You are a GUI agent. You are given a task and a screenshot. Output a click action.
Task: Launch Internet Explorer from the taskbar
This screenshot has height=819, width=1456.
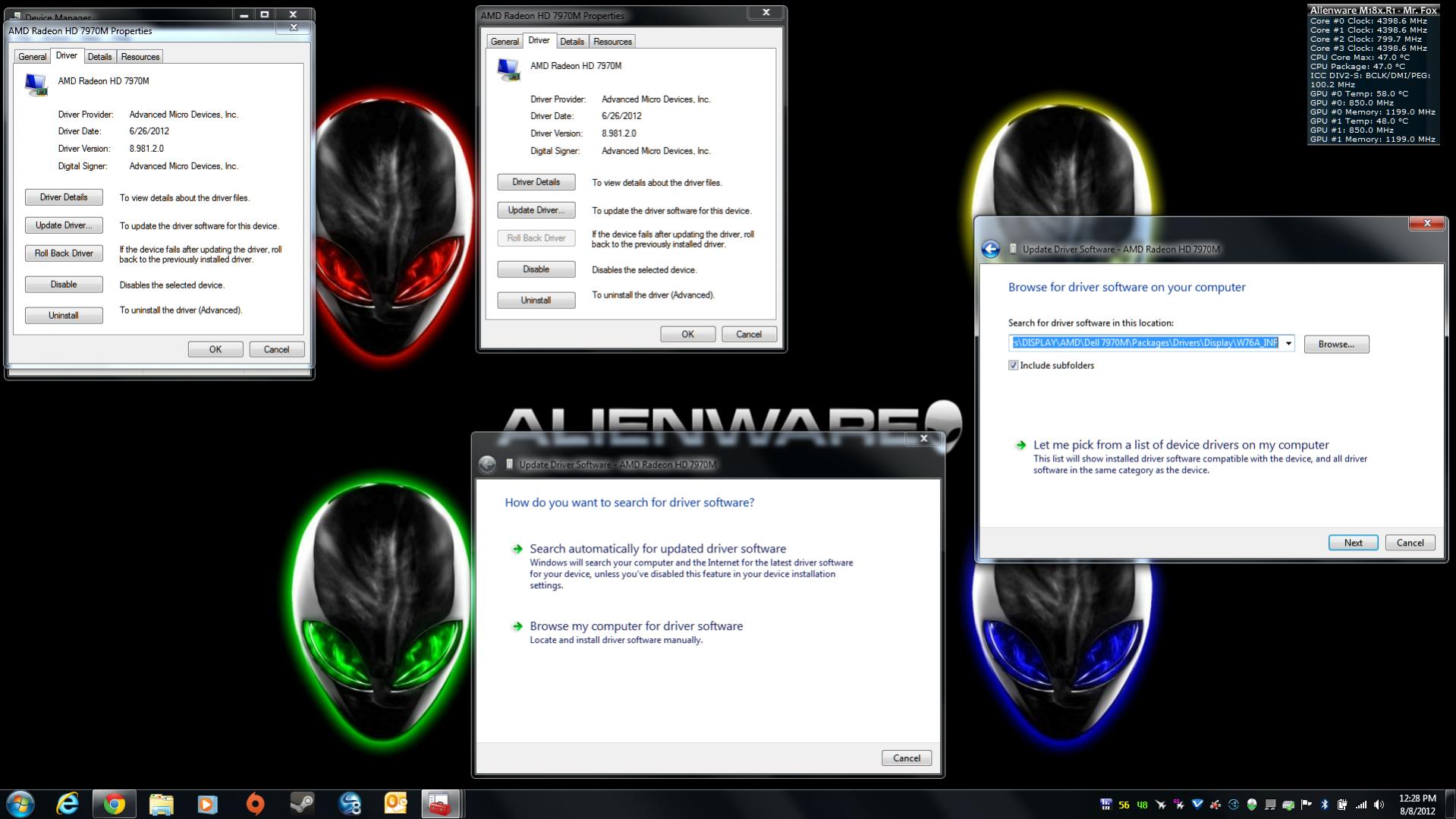pyautogui.click(x=68, y=804)
